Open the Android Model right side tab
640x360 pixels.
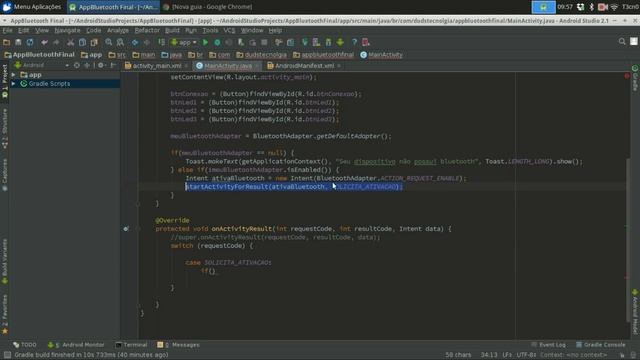coord(635,312)
